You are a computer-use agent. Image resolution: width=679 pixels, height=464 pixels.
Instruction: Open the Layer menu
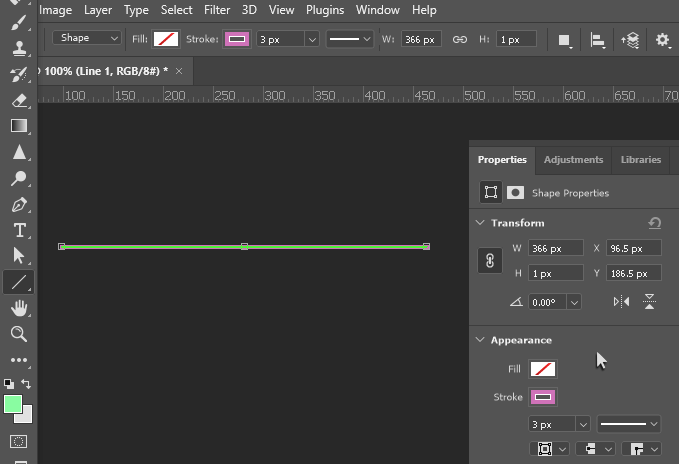pos(98,10)
